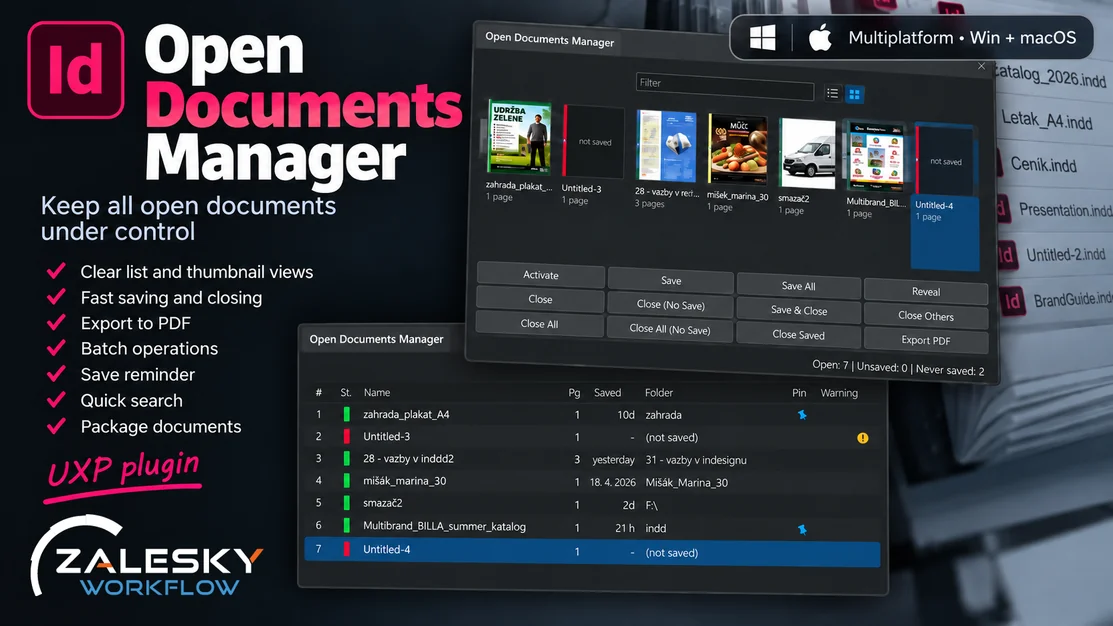Switch to thumbnail grid view icon
The height and width of the screenshot is (626, 1113).
855,94
